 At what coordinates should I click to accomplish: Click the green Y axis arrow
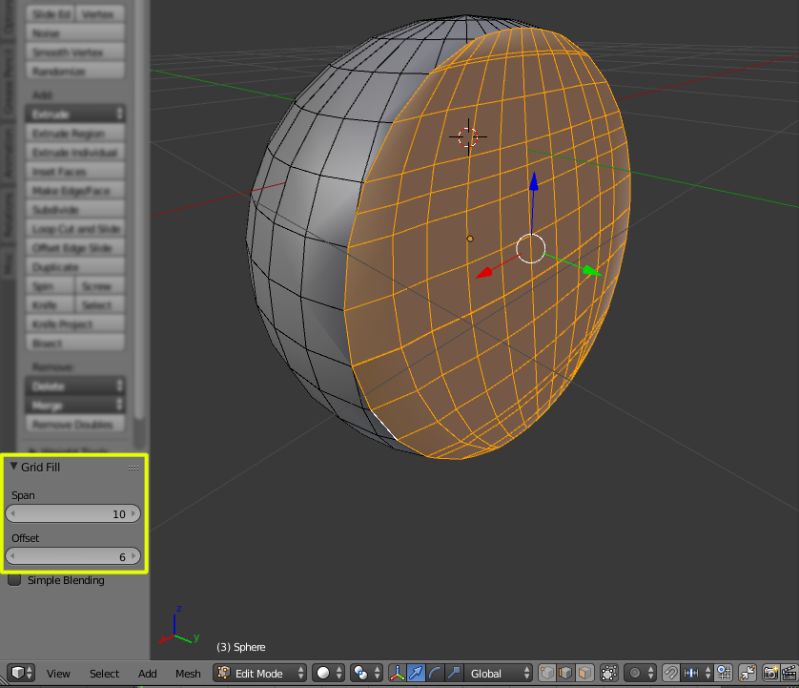click(x=591, y=271)
